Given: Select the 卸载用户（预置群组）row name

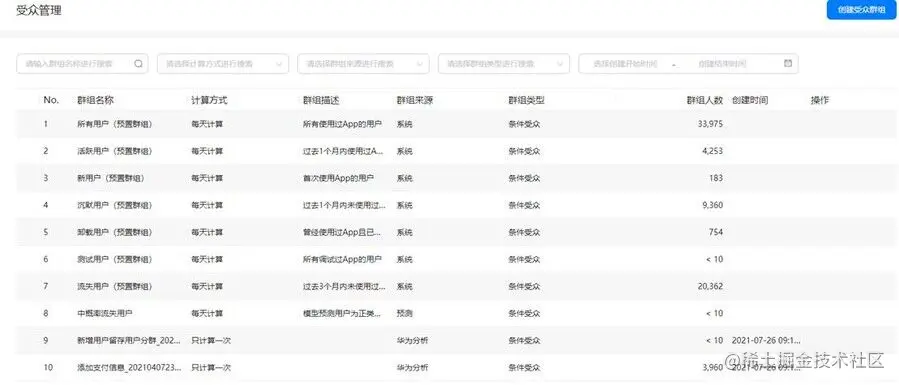Looking at the screenshot, I should pyautogui.click(x=115, y=232).
